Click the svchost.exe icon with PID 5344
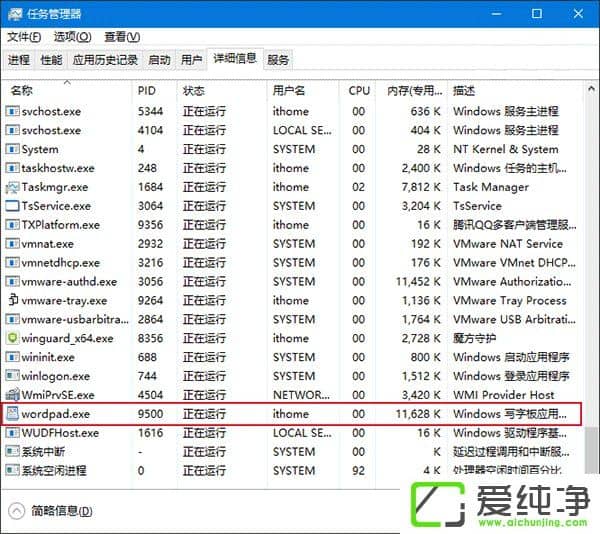This screenshot has width=600, height=534. (12, 111)
